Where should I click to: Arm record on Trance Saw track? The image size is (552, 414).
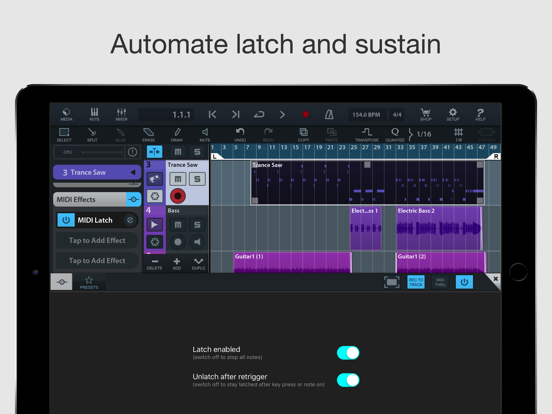pos(178,196)
